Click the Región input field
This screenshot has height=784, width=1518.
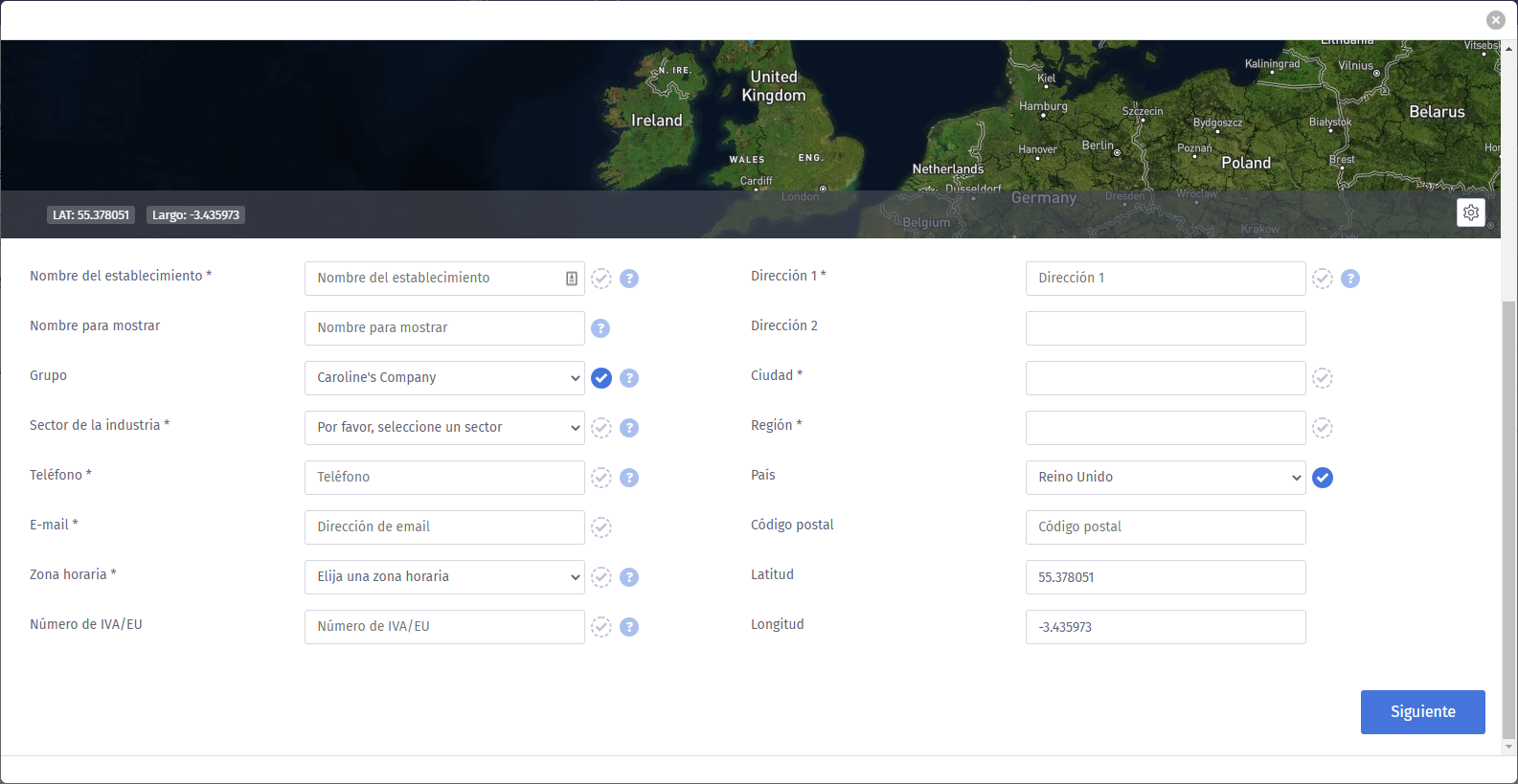[x=1166, y=428]
